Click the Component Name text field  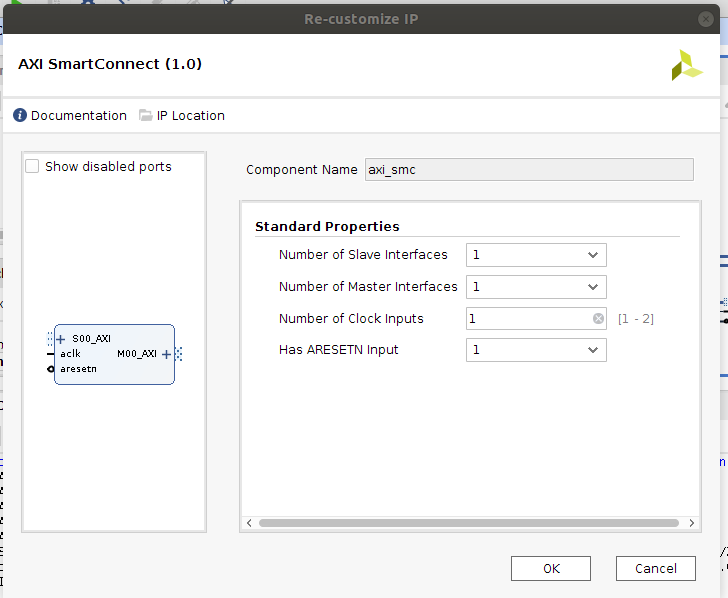tap(529, 170)
